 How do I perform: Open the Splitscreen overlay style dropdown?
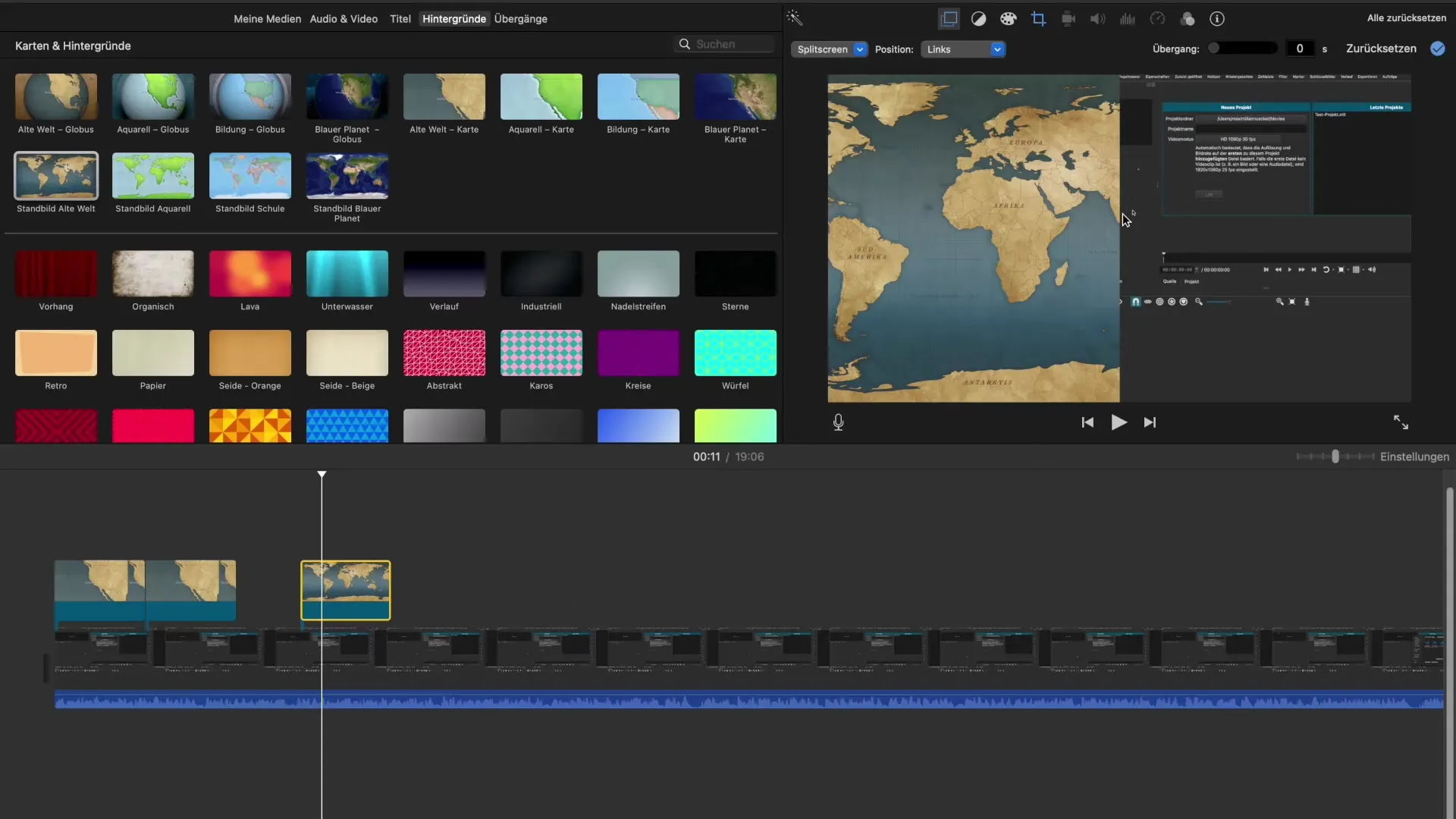(829, 49)
